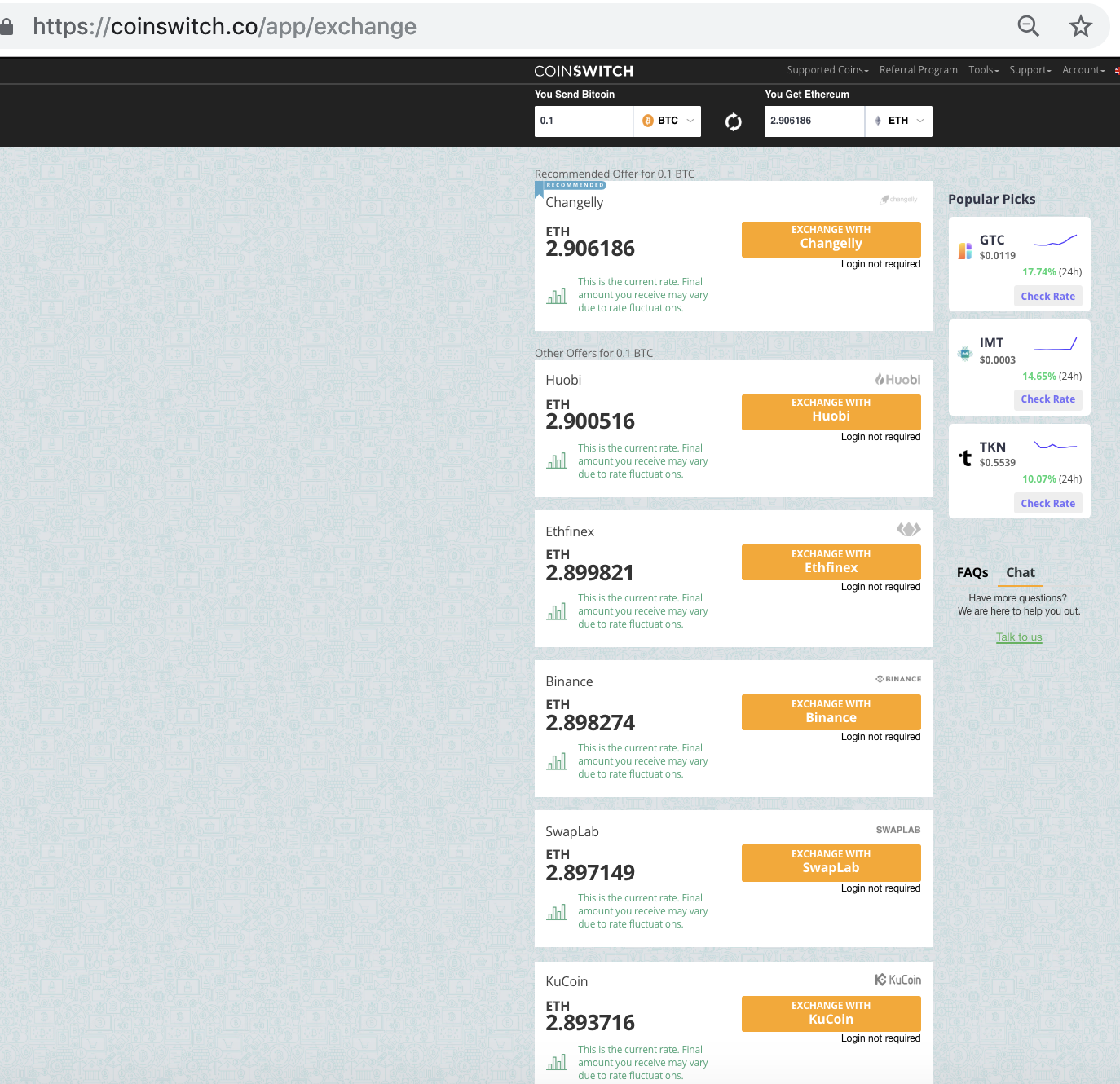Click the lock icon in address bar
This screenshot has width=1120, height=1084.
point(7,27)
